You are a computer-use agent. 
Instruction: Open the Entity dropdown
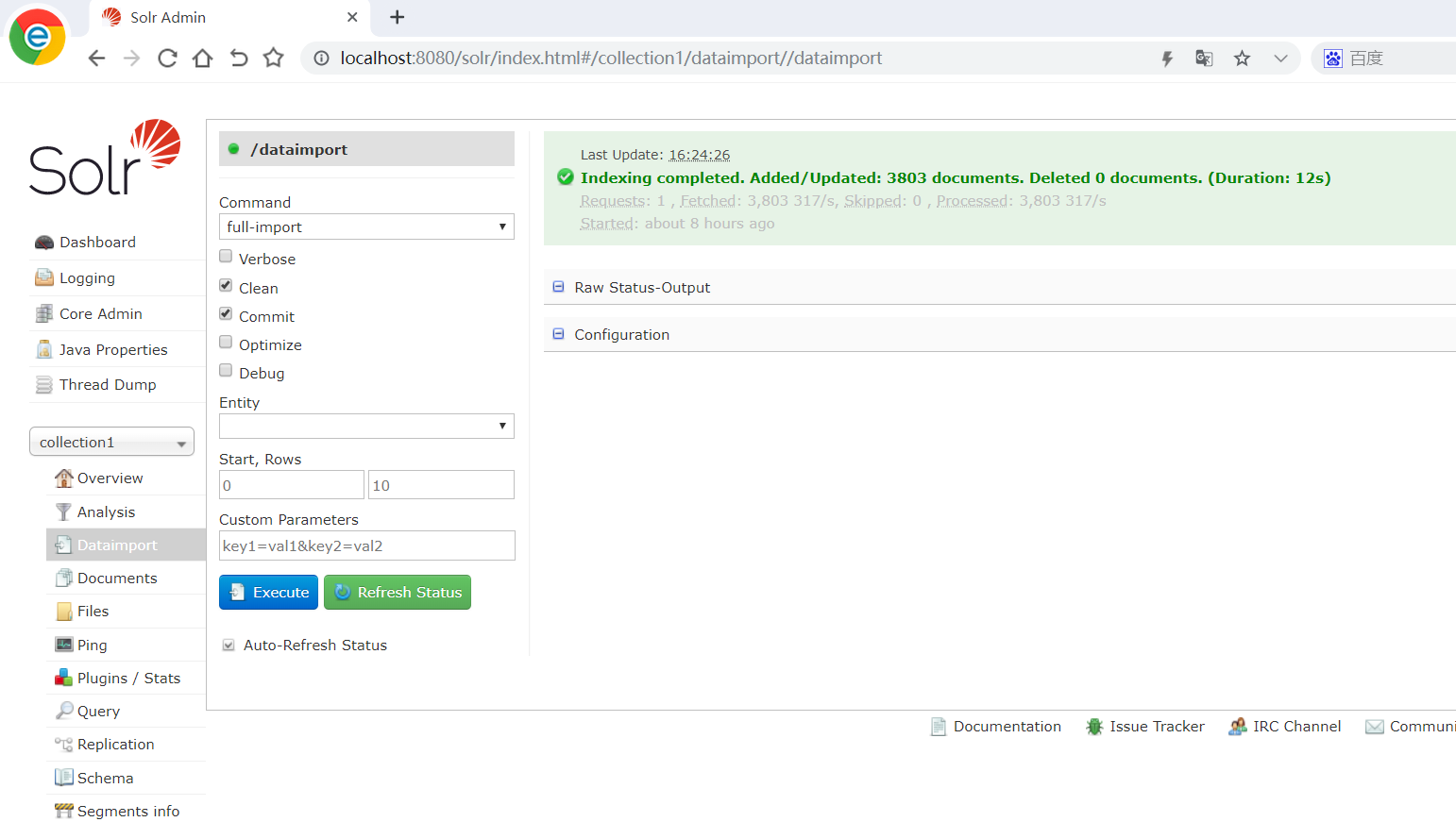click(366, 426)
